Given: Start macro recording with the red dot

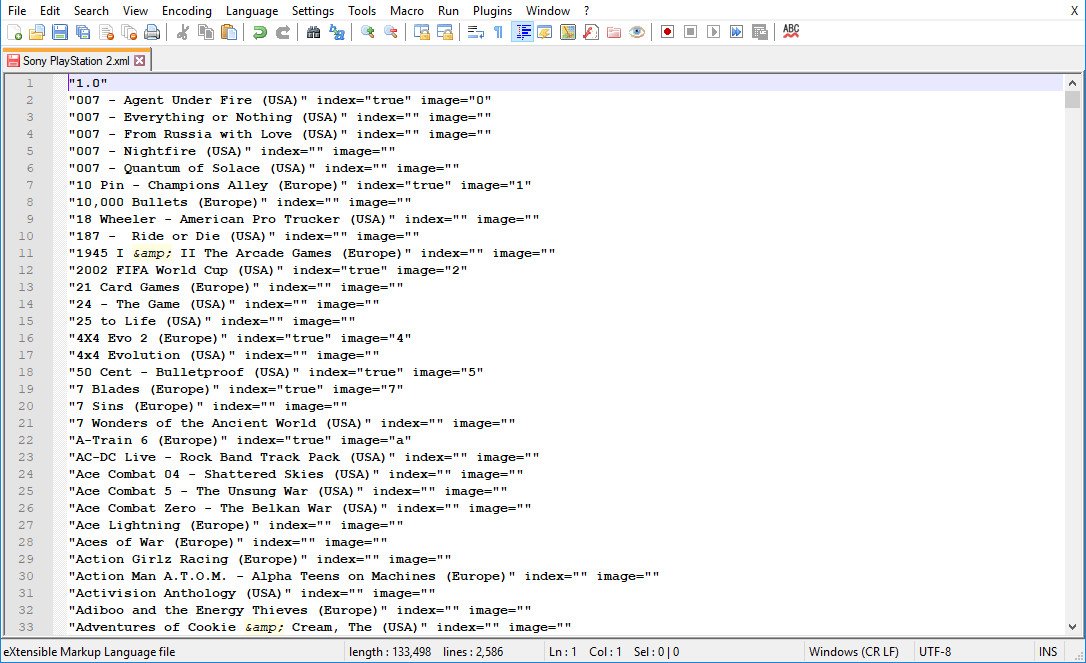Looking at the screenshot, I should pos(668,32).
